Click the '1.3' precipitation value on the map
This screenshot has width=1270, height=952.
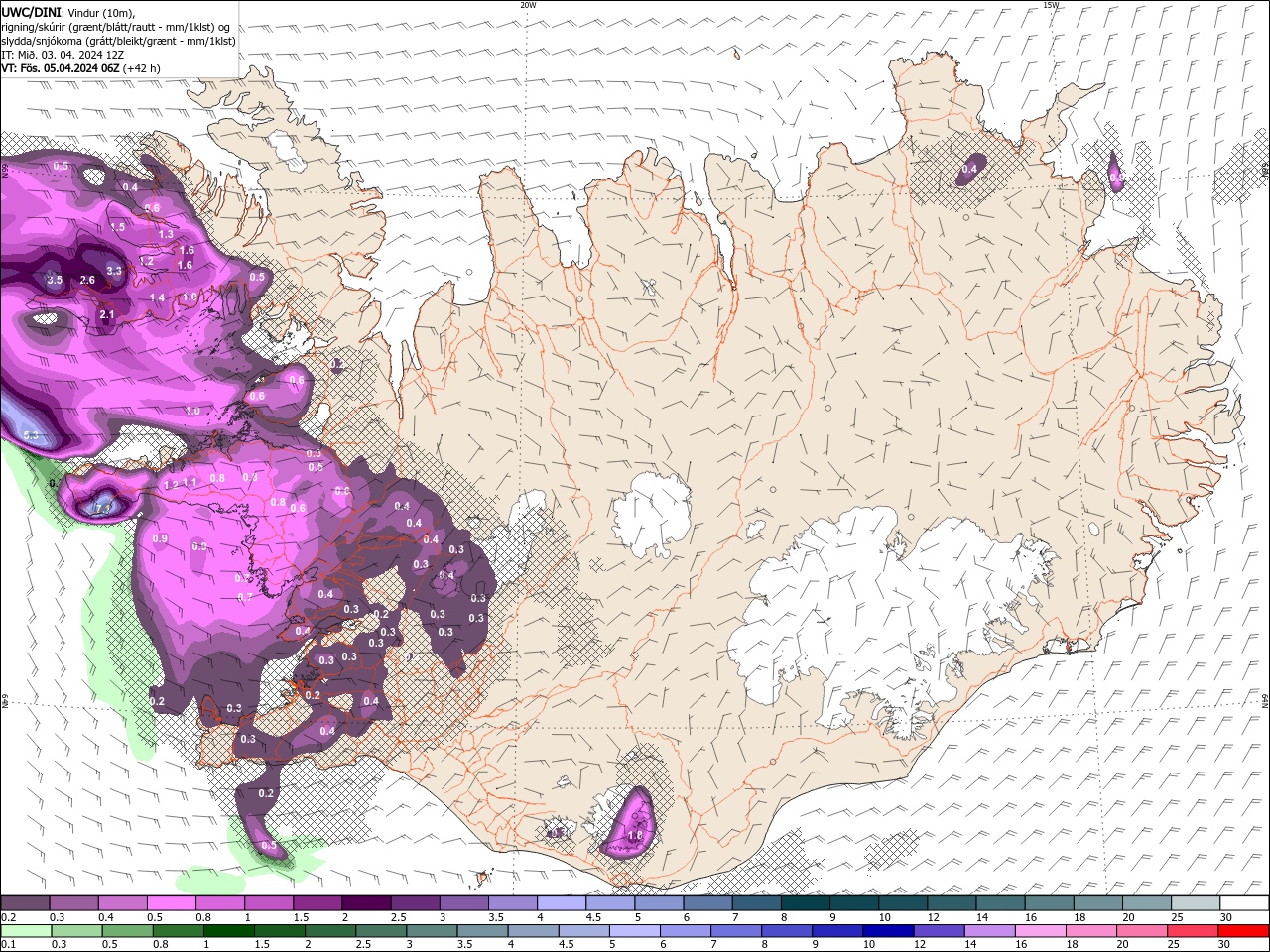[x=166, y=234]
